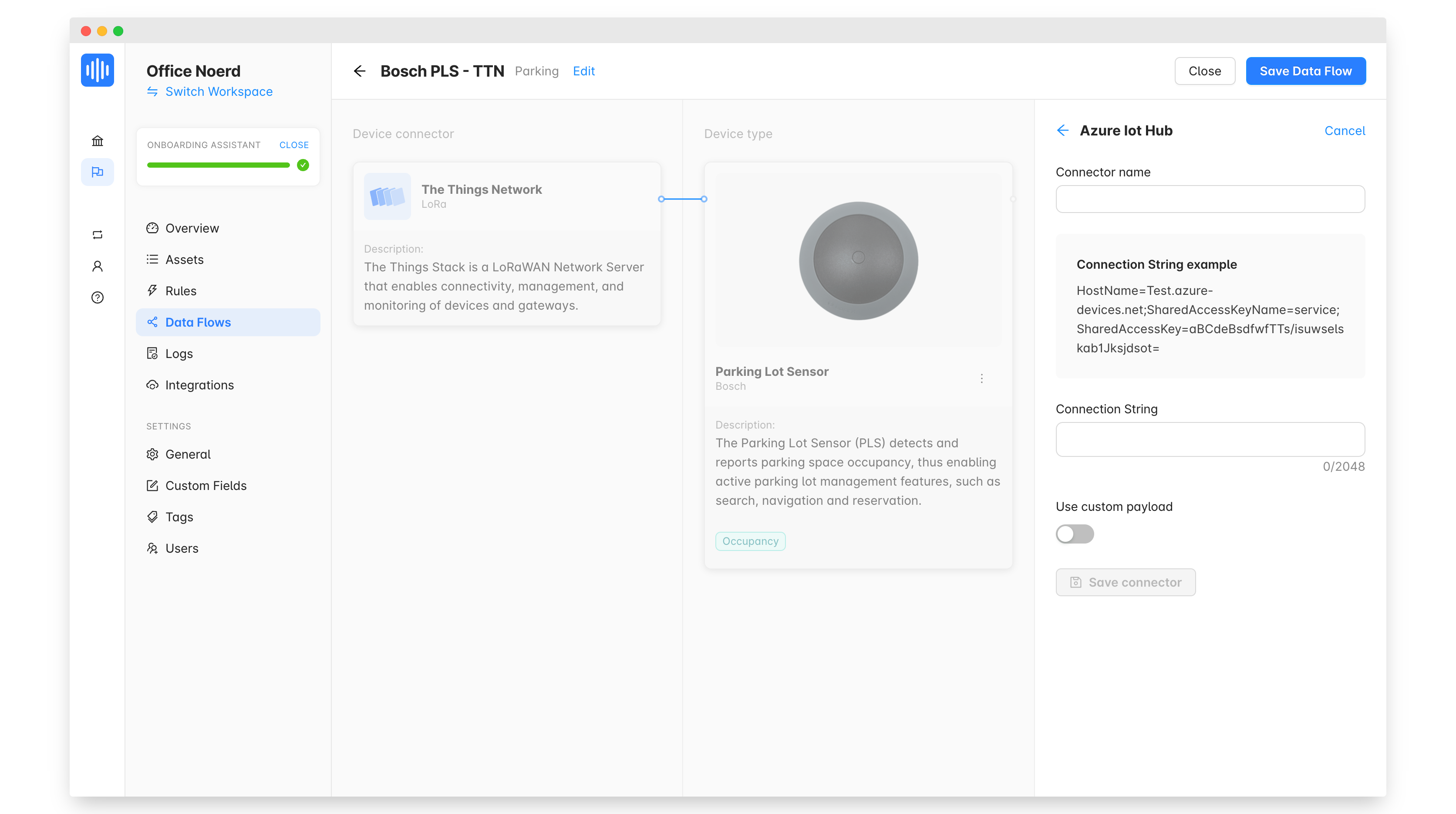Click the Parking Lot Sensor title
Image resolution: width=1456 pixels, height=814 pixels.
[x=772, y=372]
